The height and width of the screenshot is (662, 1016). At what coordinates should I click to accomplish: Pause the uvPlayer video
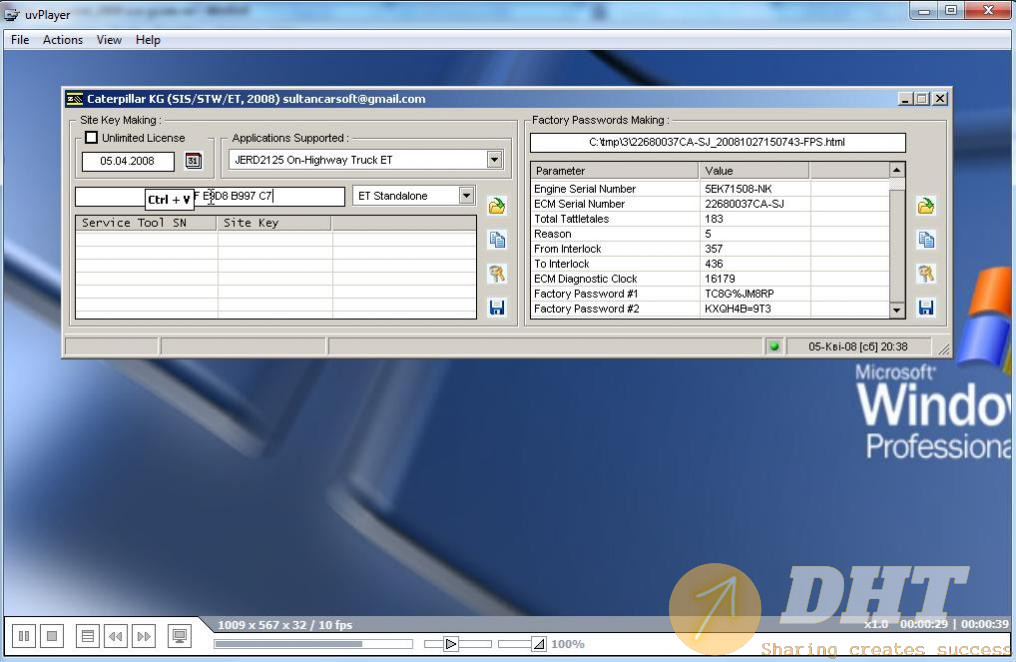pos(24,636)
